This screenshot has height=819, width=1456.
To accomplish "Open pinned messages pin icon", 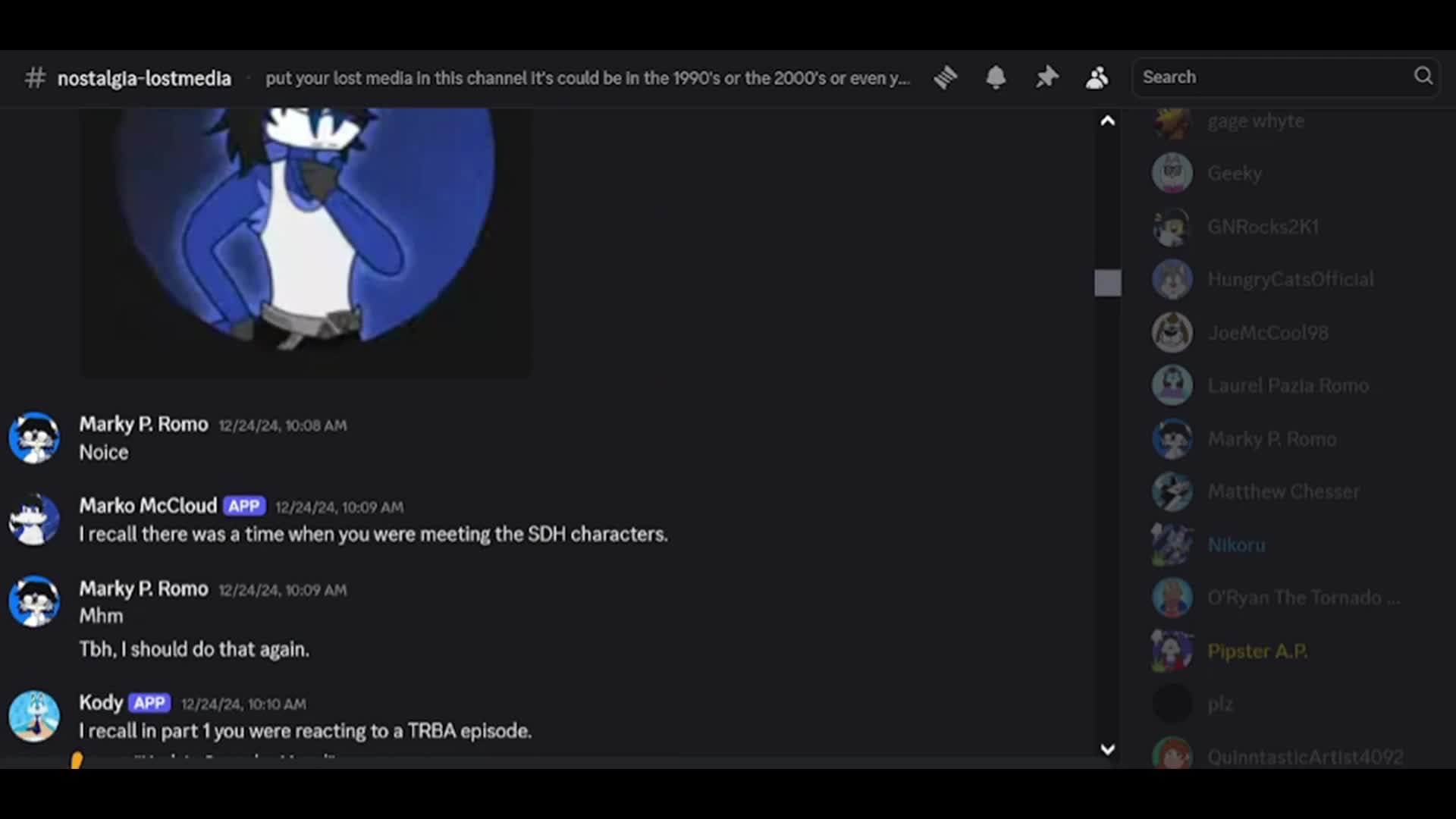I will [1046, 77].
